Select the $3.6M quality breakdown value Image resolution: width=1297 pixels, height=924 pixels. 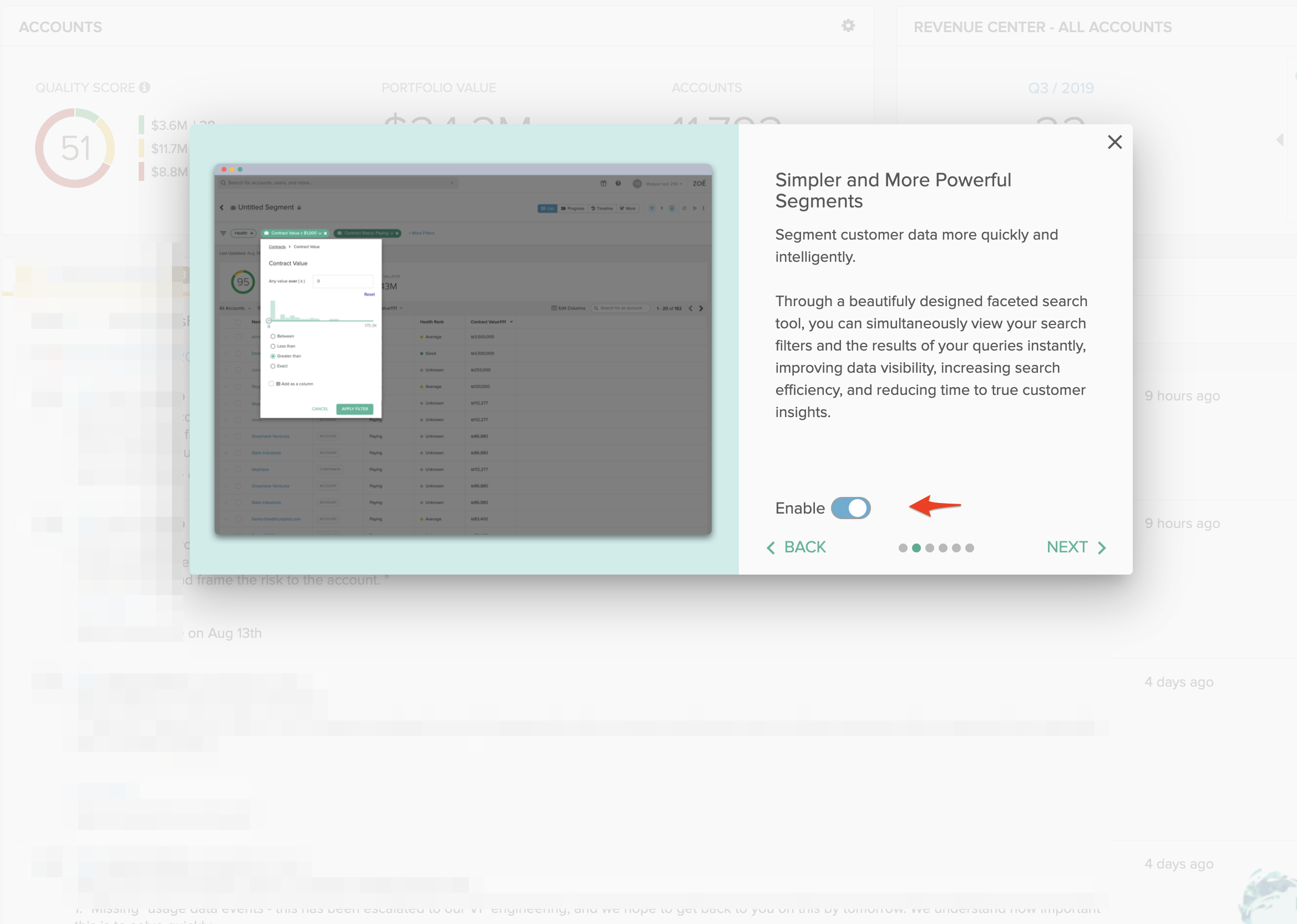click(169, 126)
